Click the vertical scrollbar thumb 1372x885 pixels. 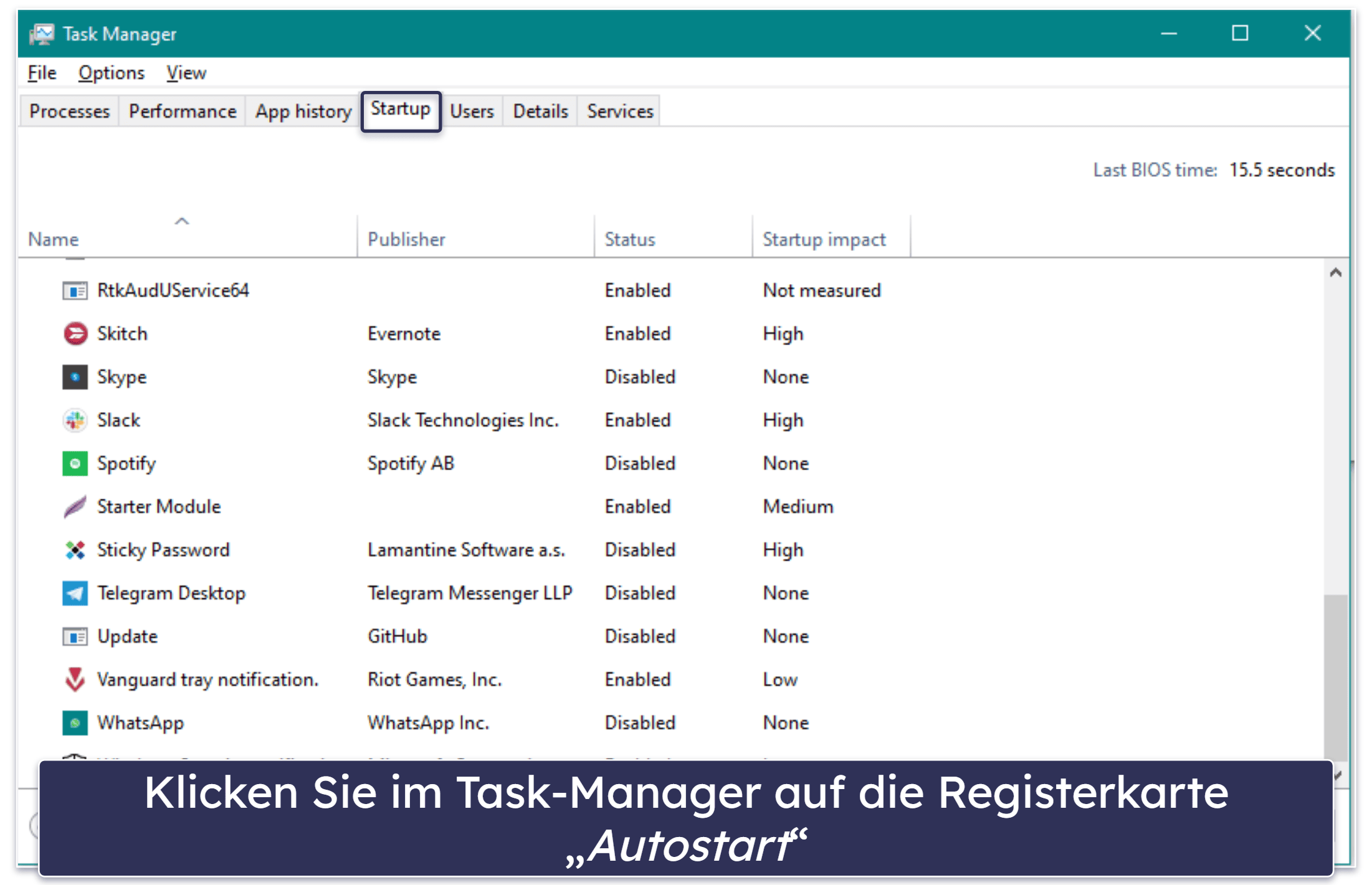pos(1335,678)
